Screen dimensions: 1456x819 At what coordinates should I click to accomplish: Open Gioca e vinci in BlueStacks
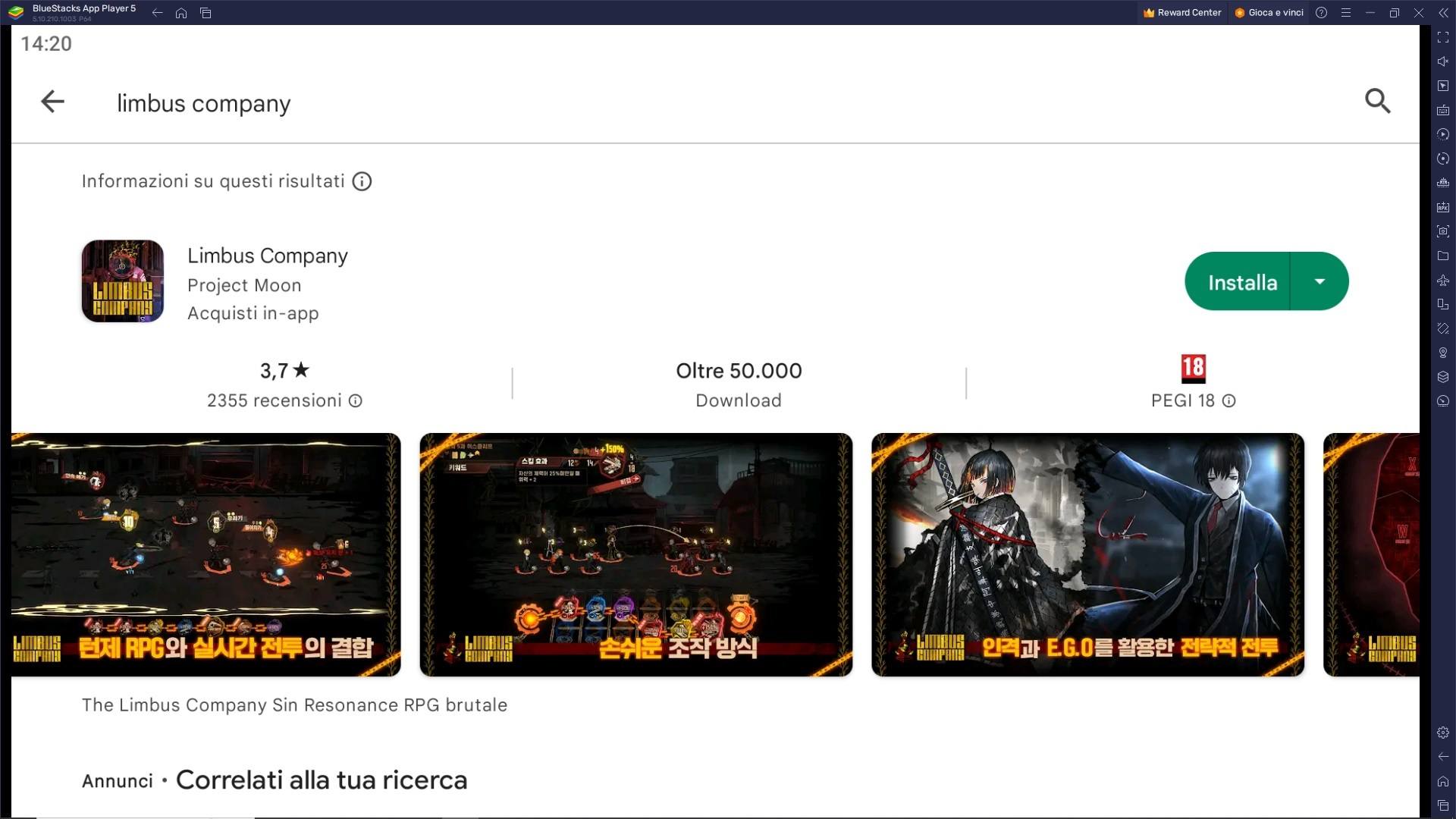point(1269,12)
